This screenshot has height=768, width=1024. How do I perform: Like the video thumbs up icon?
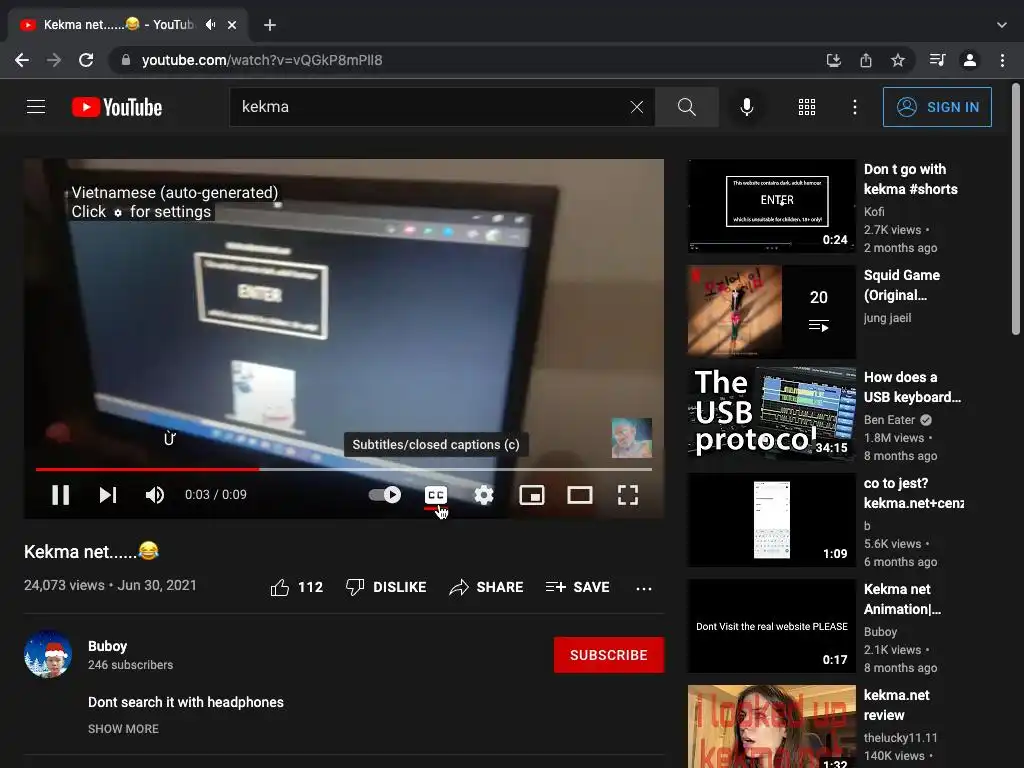pyautogui.click(x=280, y=587)
